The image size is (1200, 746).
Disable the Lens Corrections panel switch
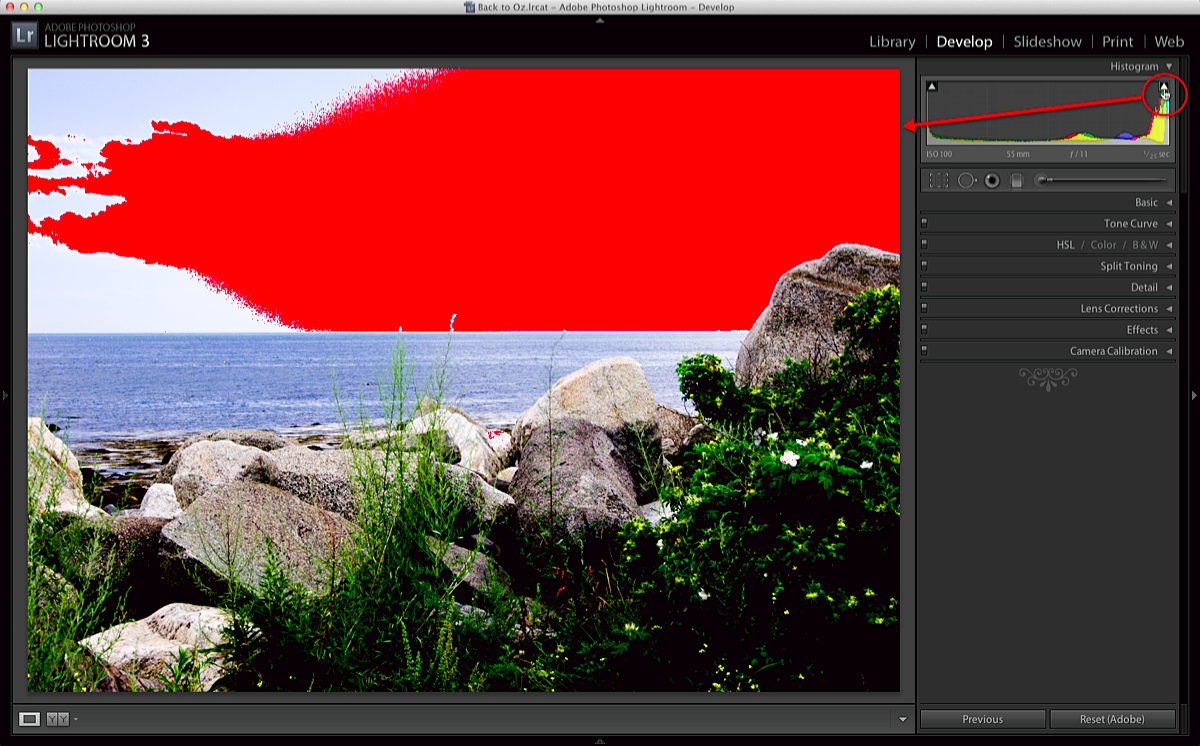924,309
